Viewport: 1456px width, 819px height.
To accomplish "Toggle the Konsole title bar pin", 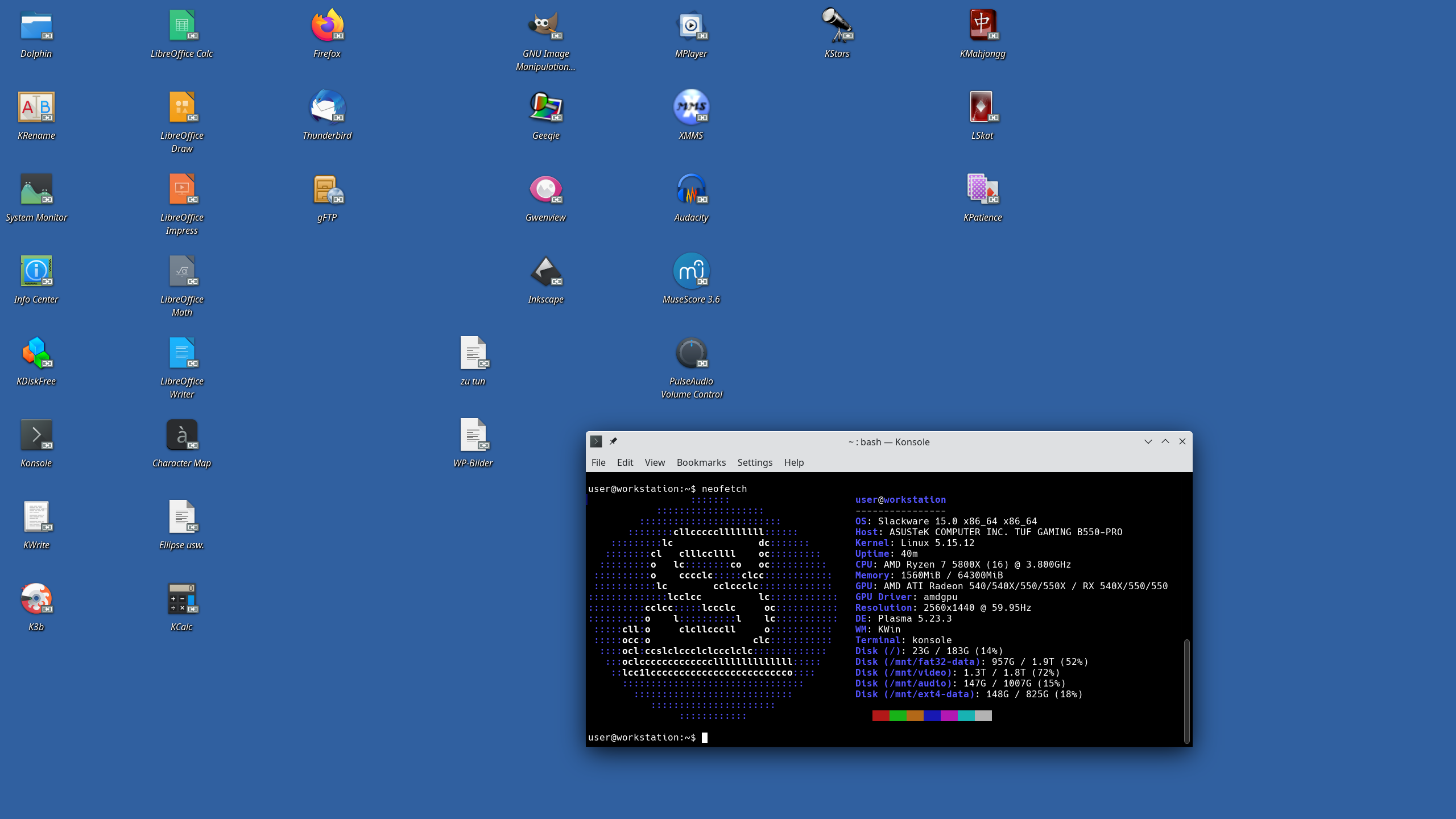I will [613, 441].
